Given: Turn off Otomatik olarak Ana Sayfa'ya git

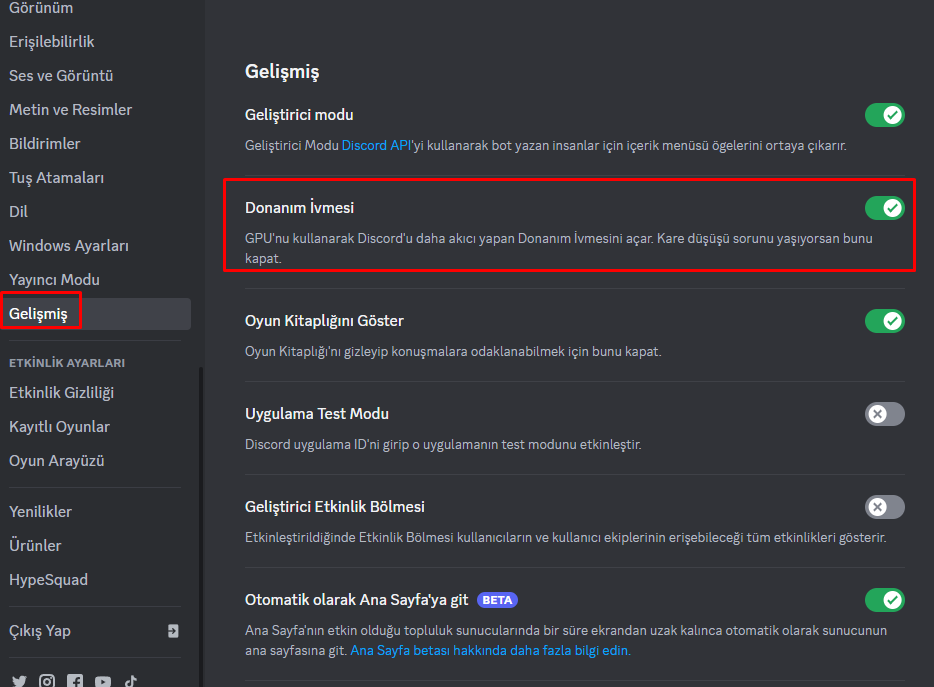Looking at the screenshot, I should 884,600.
